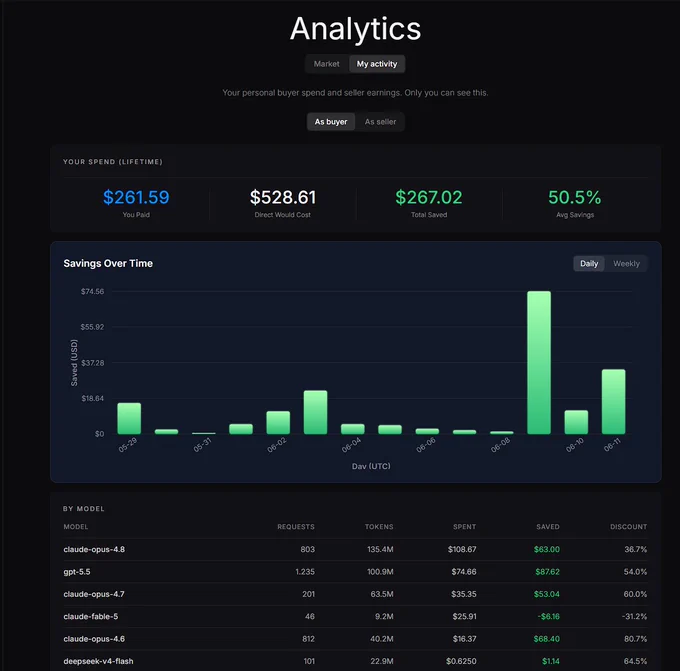The width and height of the screenshot is (680, 671).
Task: Click the Discount column header
Action: click(628, 527)
